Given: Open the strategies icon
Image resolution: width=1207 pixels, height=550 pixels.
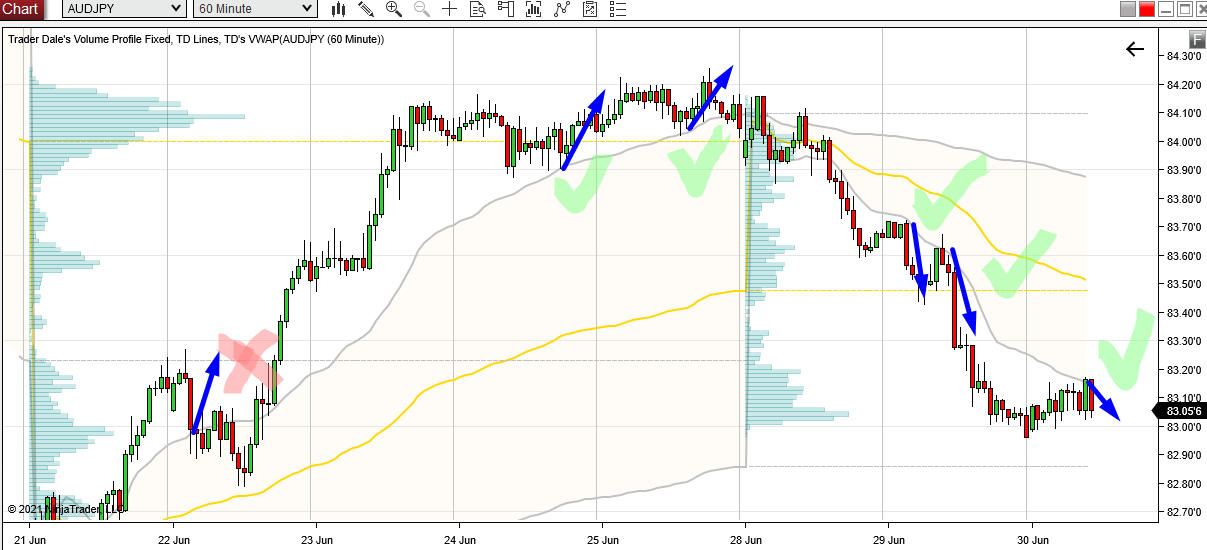Looking at the screenshot, I should (x=562, y=9).
